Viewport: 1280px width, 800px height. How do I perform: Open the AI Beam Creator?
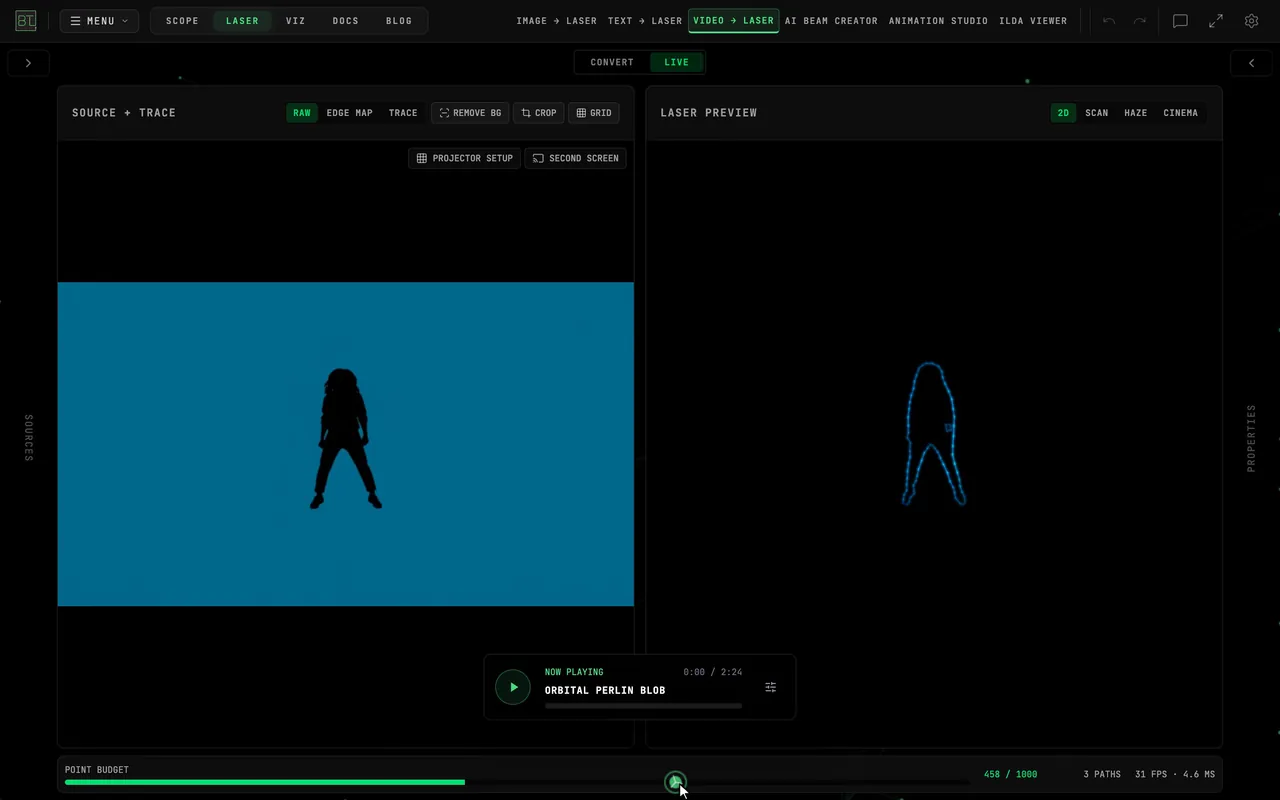point(831,21)
